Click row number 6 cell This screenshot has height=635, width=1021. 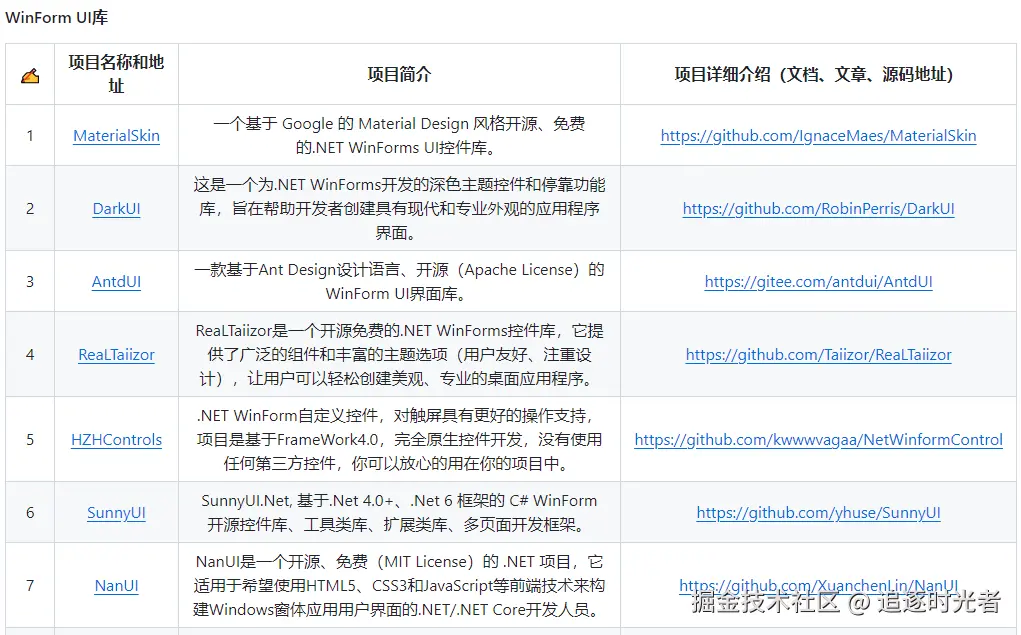coord(30,513)
